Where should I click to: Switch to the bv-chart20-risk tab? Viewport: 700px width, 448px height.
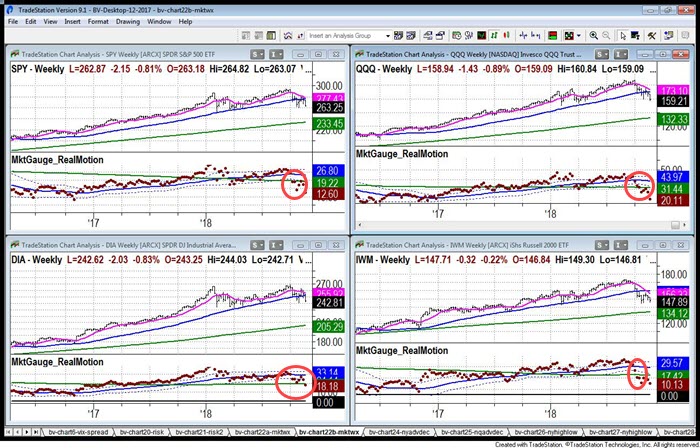point(142,432)
